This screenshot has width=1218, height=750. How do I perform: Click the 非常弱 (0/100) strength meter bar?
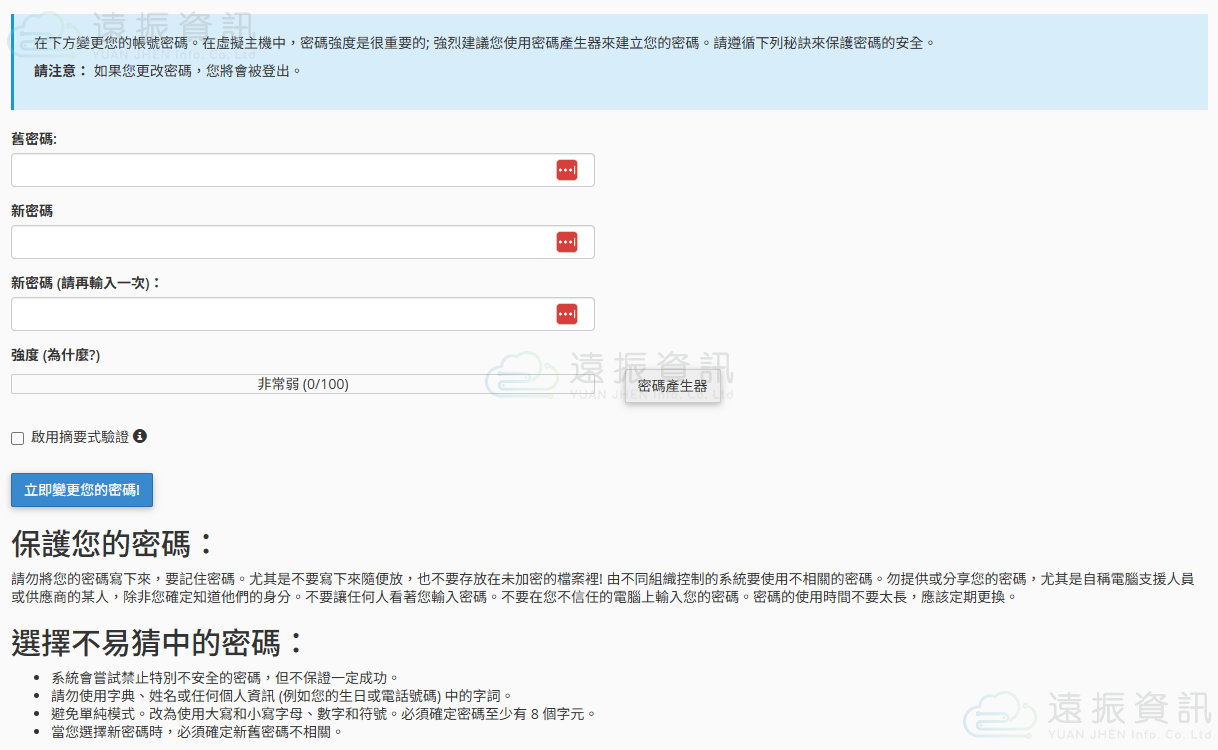point(303,384)
